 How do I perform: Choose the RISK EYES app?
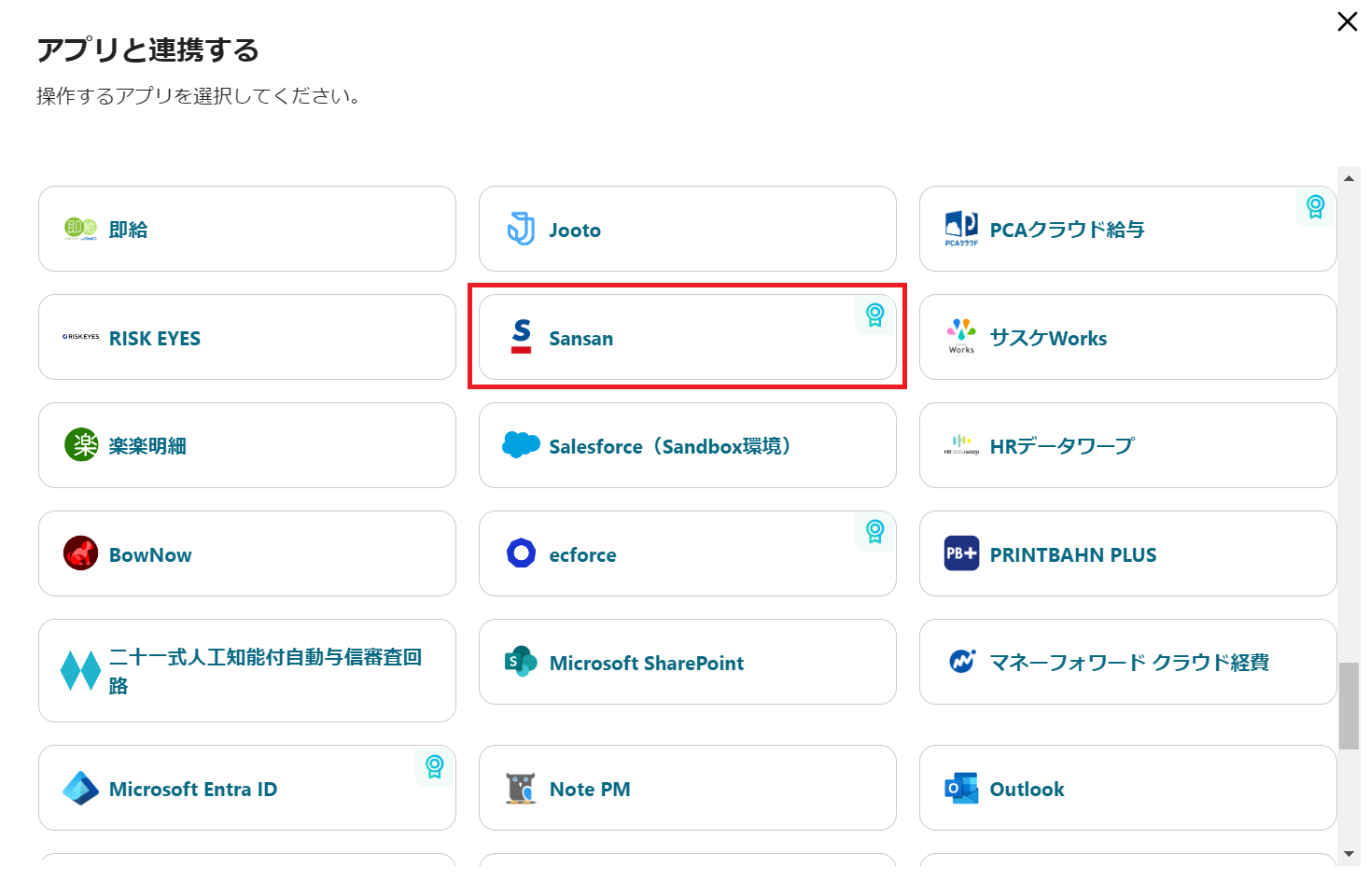(246, 337)
